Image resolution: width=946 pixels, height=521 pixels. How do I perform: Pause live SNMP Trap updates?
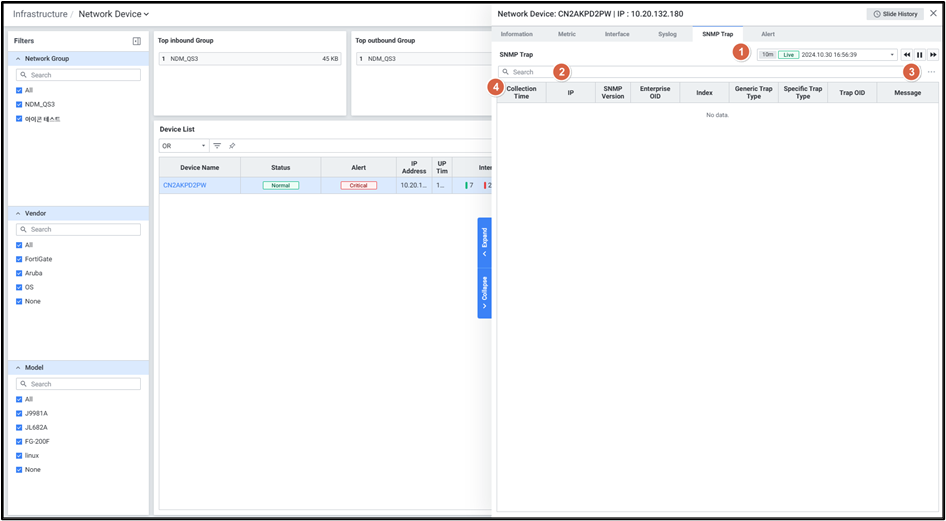[x=920, y=55]
